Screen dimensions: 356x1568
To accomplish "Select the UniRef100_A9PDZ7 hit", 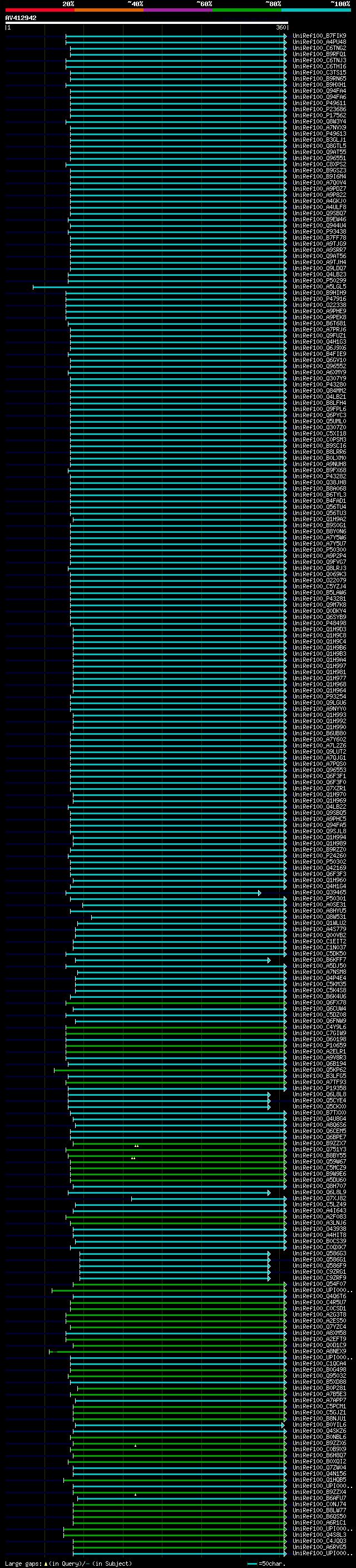I will [319, 189].
